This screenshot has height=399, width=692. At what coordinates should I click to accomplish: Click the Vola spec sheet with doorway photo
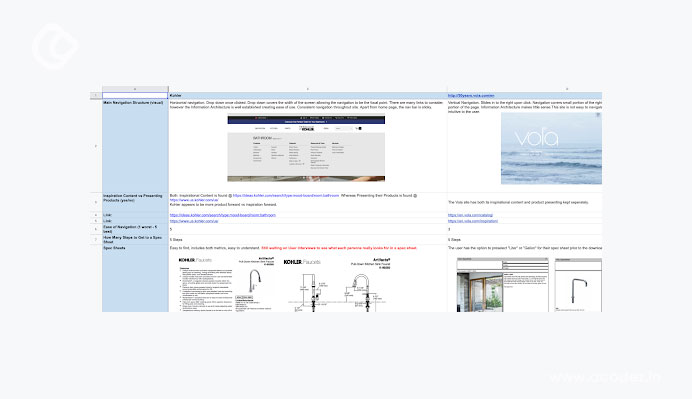point(503,285)
